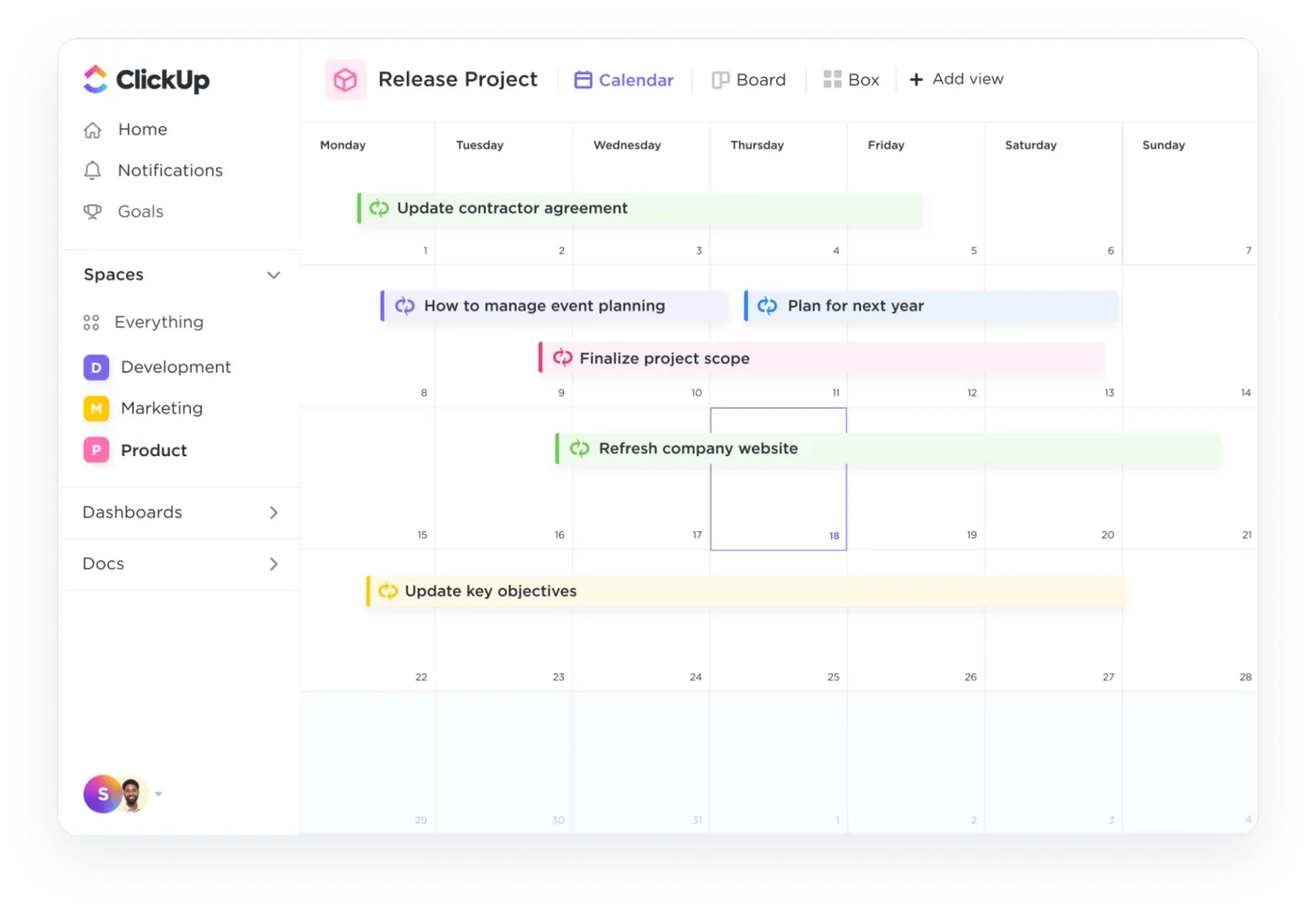The height and width of the screenshot is (913, 1316).
Task: Click the Friday column header
Action: pos(886,145)
